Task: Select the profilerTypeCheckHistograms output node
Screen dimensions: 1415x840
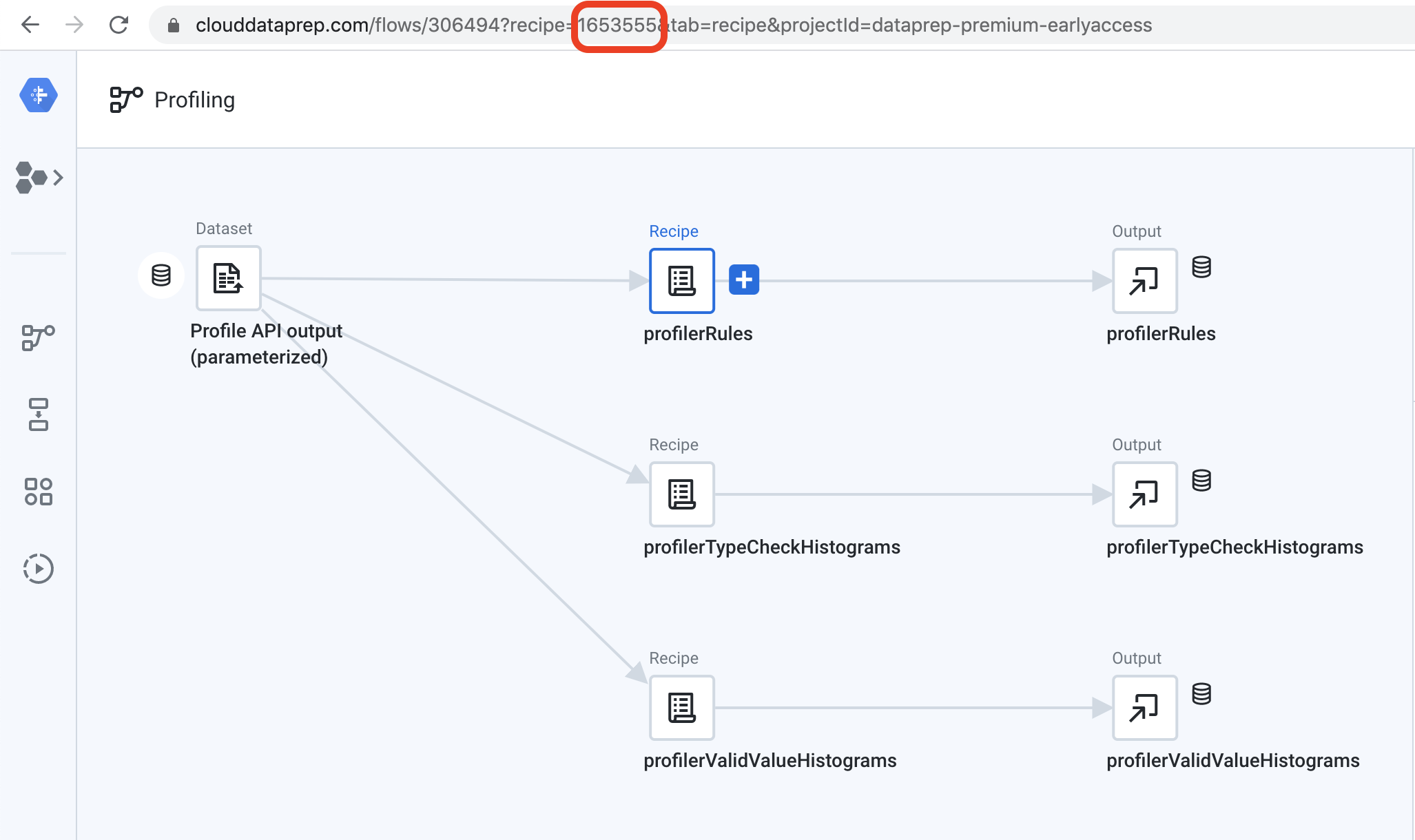Action: [x=1145, y=494]
